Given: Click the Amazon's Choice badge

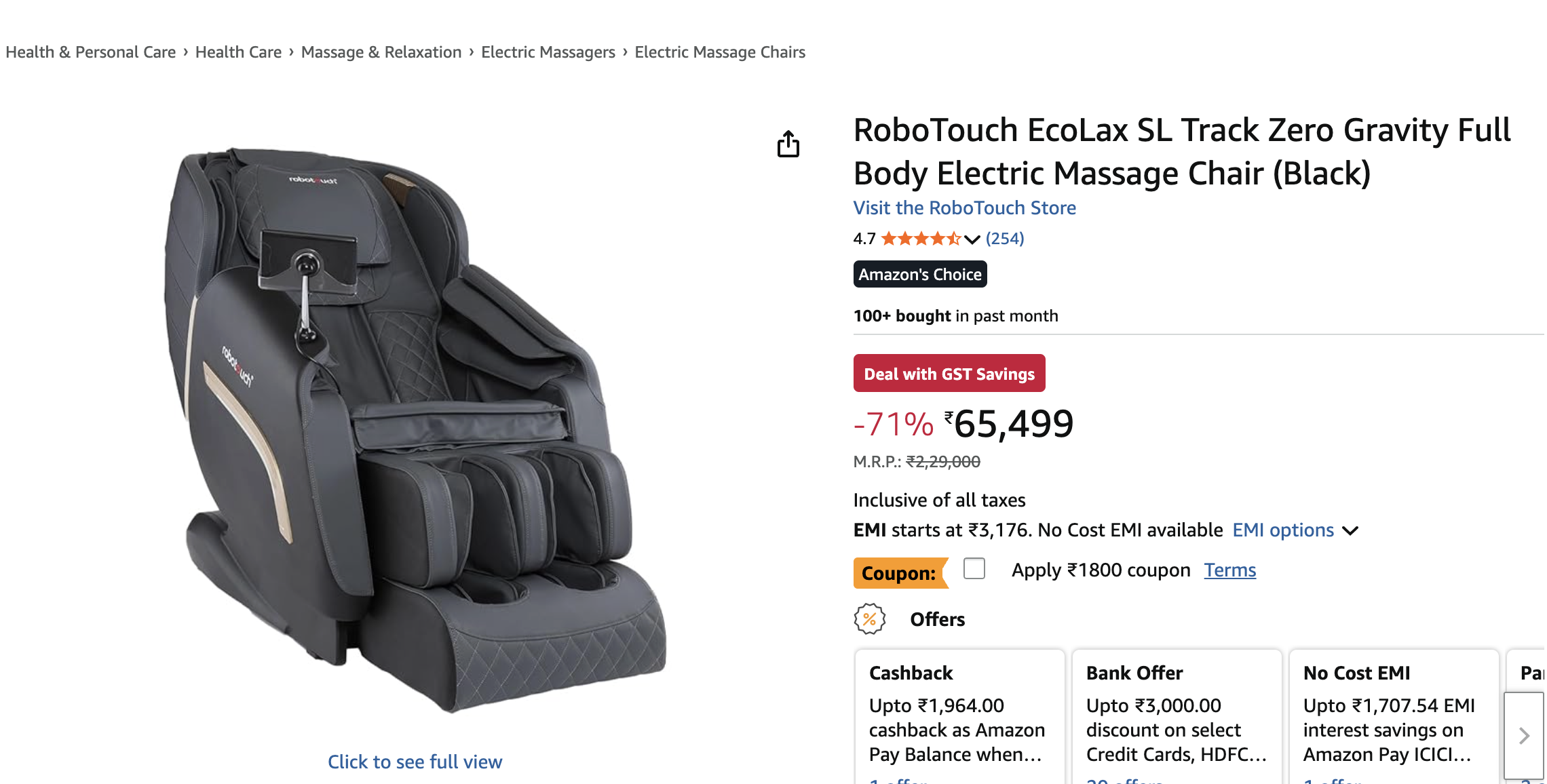Looking at the screenshot, I should [919, 275].
